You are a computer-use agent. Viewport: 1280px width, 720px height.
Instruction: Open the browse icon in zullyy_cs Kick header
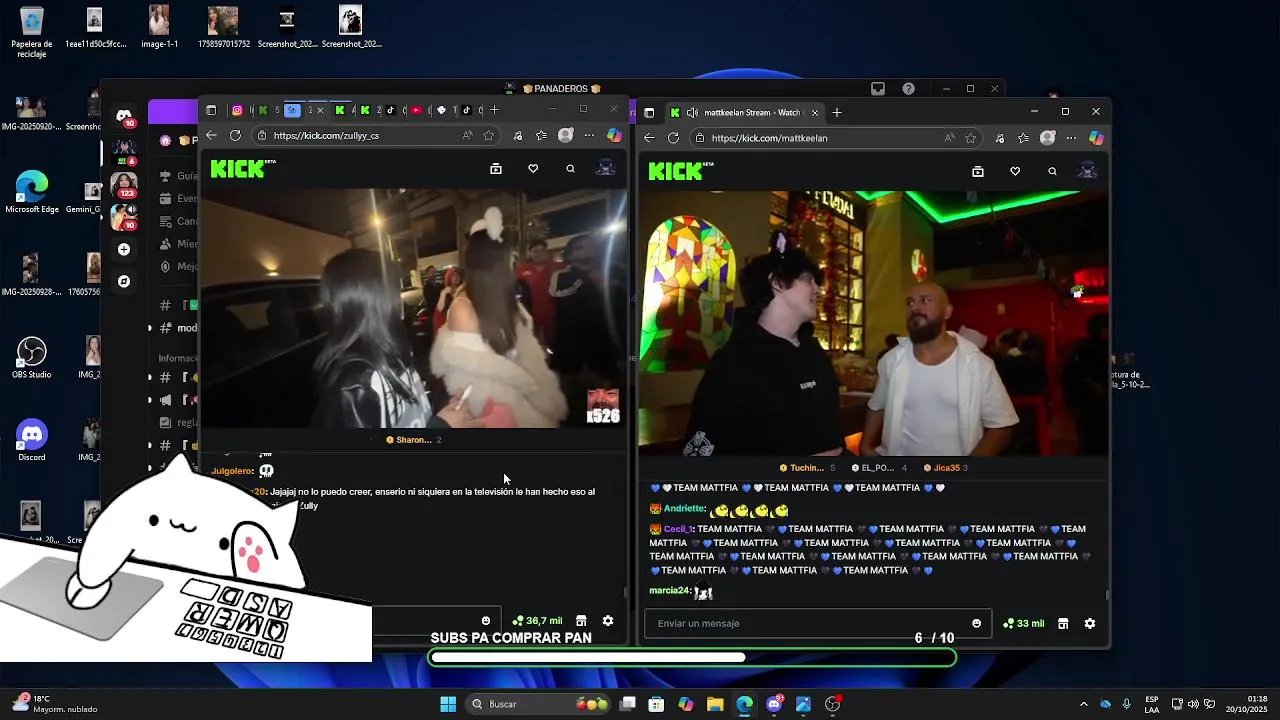[x=496, y=169]
